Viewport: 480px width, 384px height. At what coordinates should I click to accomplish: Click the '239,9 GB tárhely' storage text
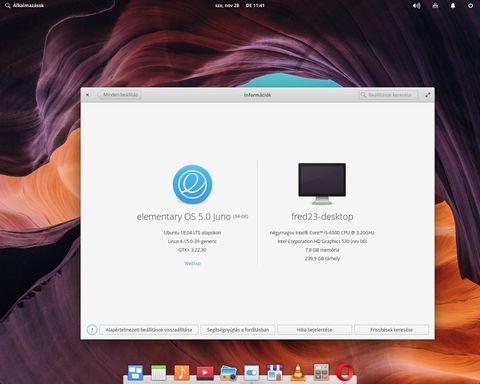pyautogui.click(x=322, y=259)
